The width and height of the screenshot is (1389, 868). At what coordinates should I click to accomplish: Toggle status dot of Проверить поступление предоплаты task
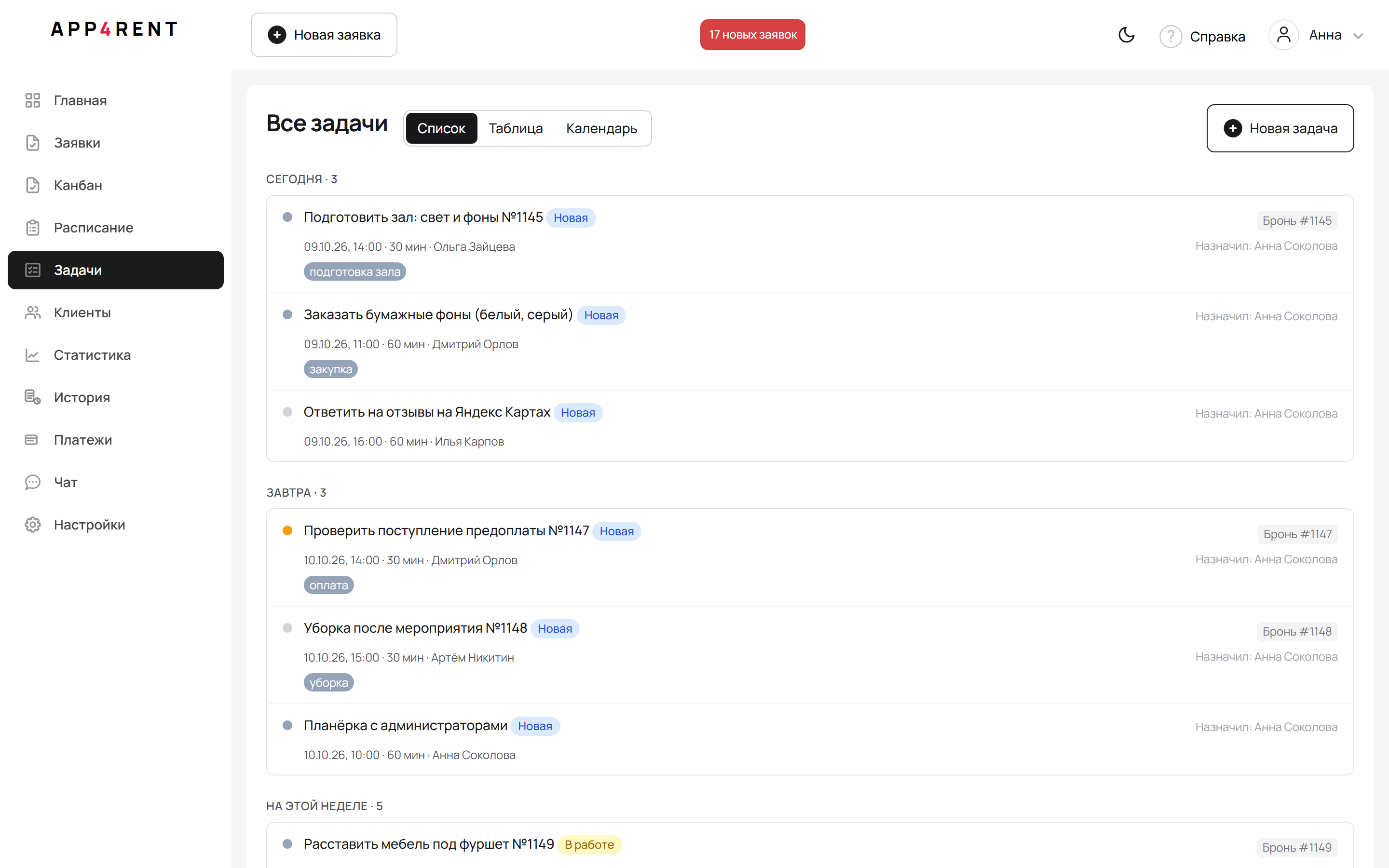point(287,530)
